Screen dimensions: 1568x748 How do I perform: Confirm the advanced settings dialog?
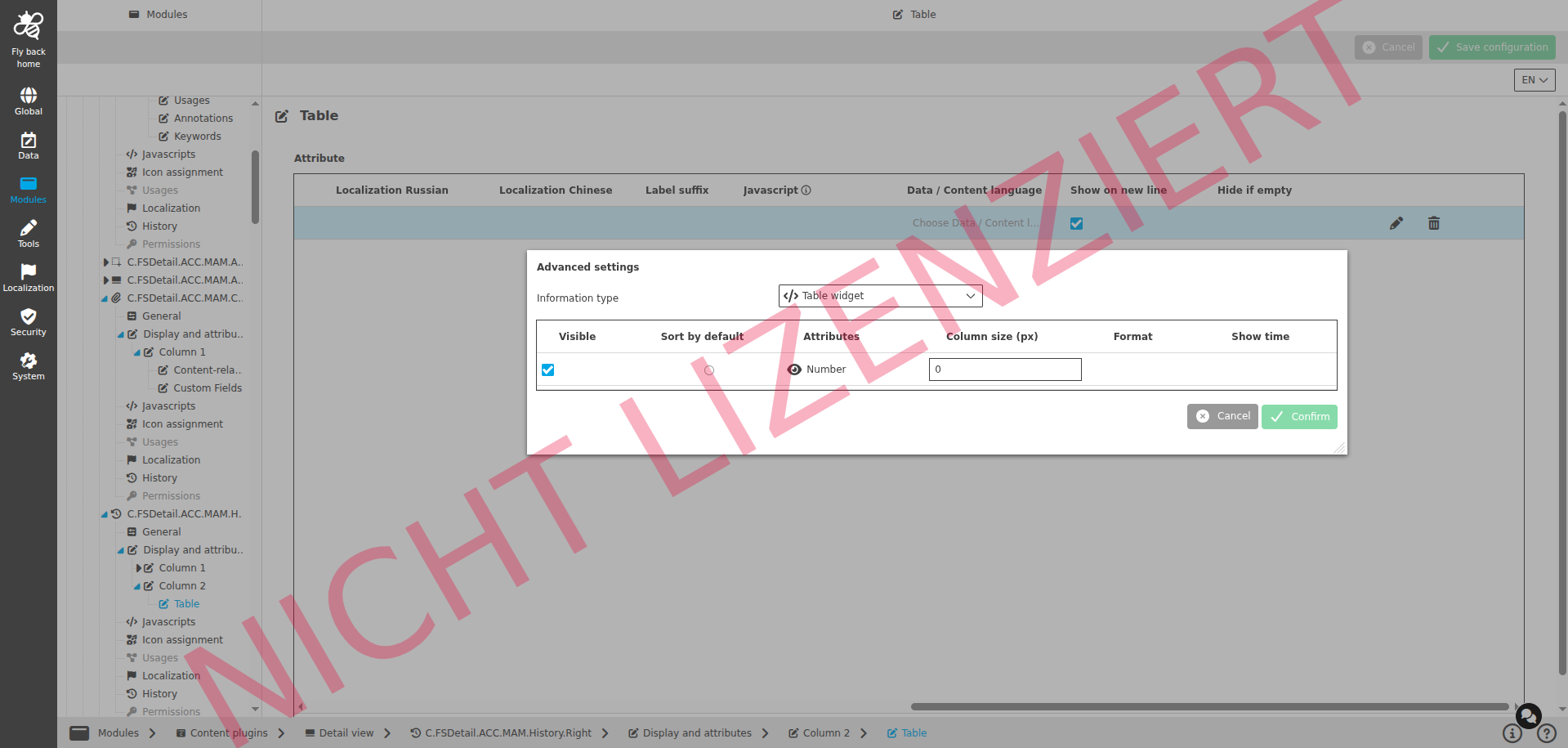point(1299,417)
